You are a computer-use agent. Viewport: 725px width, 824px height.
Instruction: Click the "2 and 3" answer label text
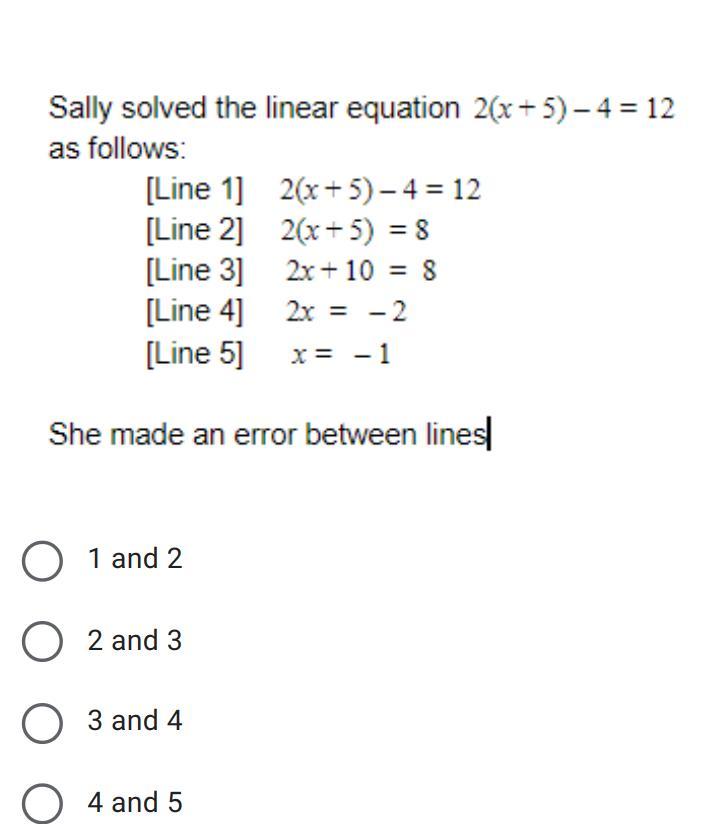pyautogui.click(x=135, y=640)
